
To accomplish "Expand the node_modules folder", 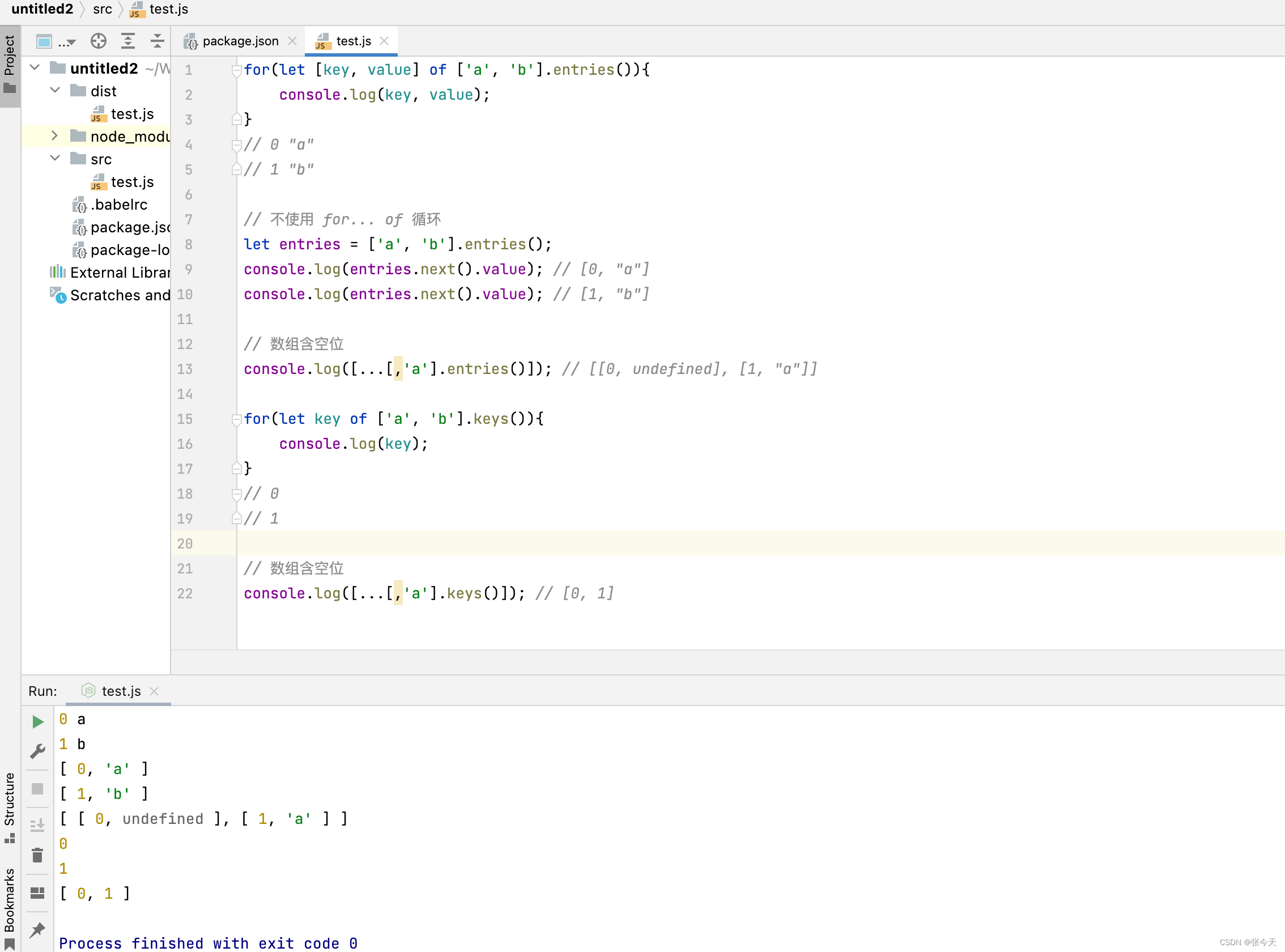I will (55, 136).
